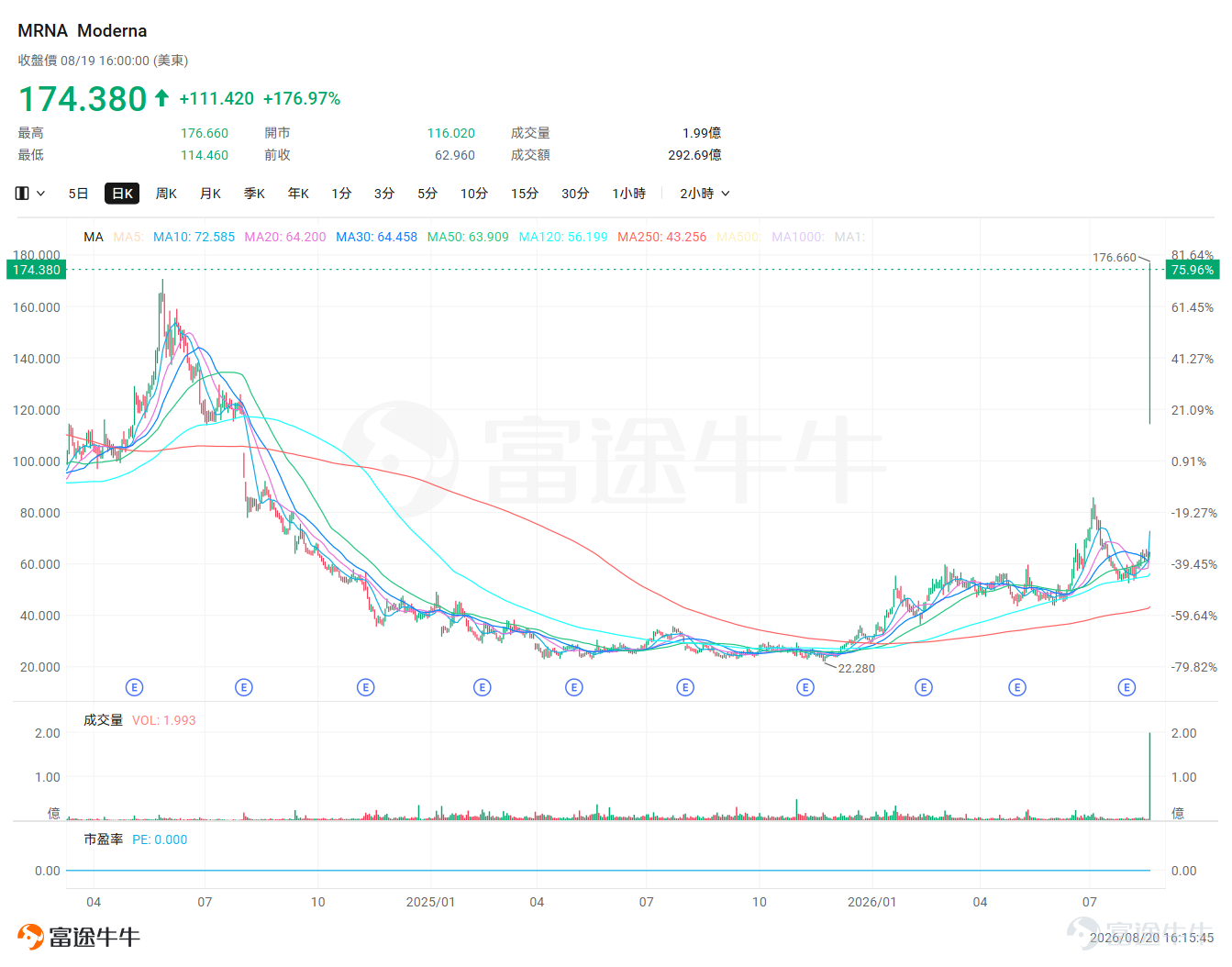Click the 開市 value 116.020

(451, 133)
